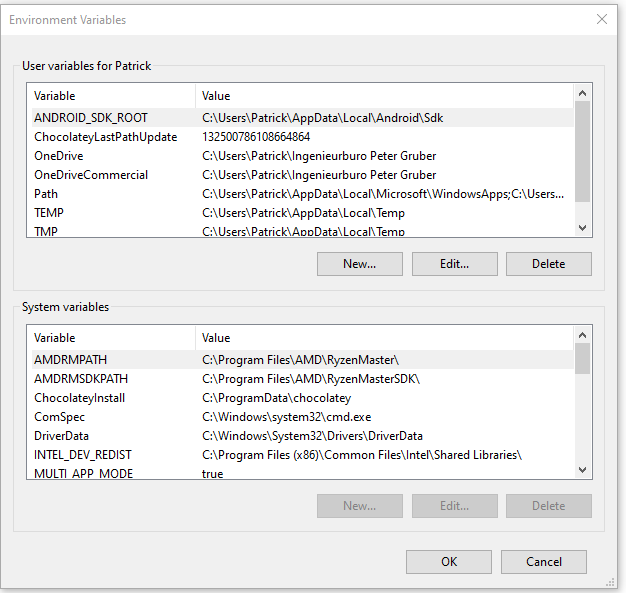Click the C:\Windows\system32\cmd.exe value
626x593 pixels.
287,417
